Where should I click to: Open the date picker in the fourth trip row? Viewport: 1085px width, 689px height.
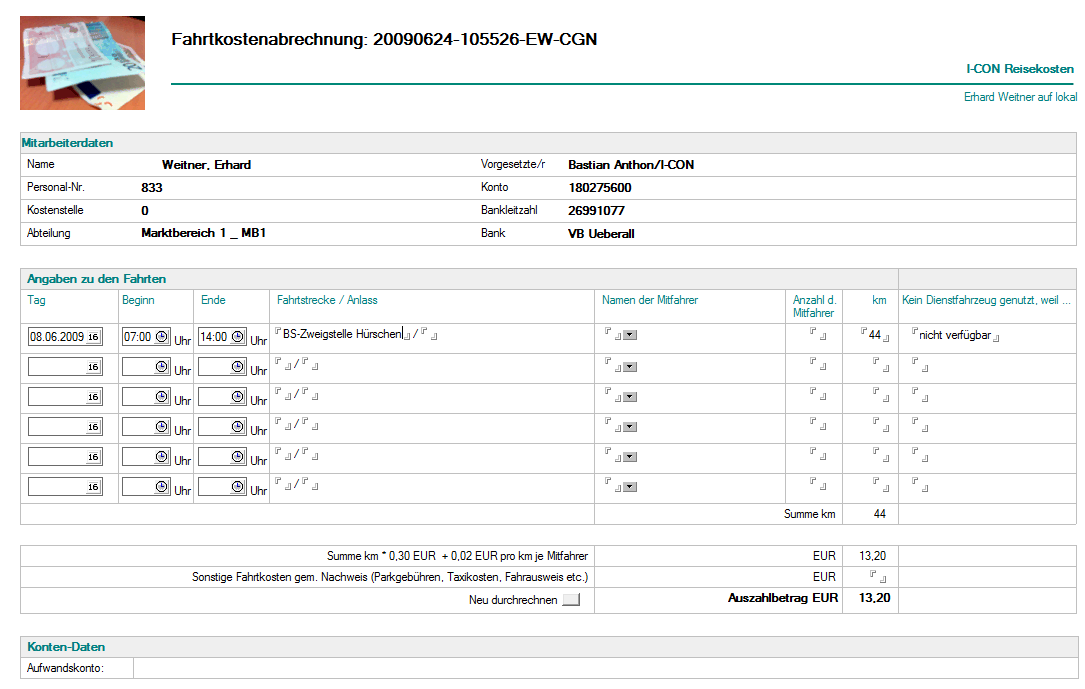click(93, 427)
